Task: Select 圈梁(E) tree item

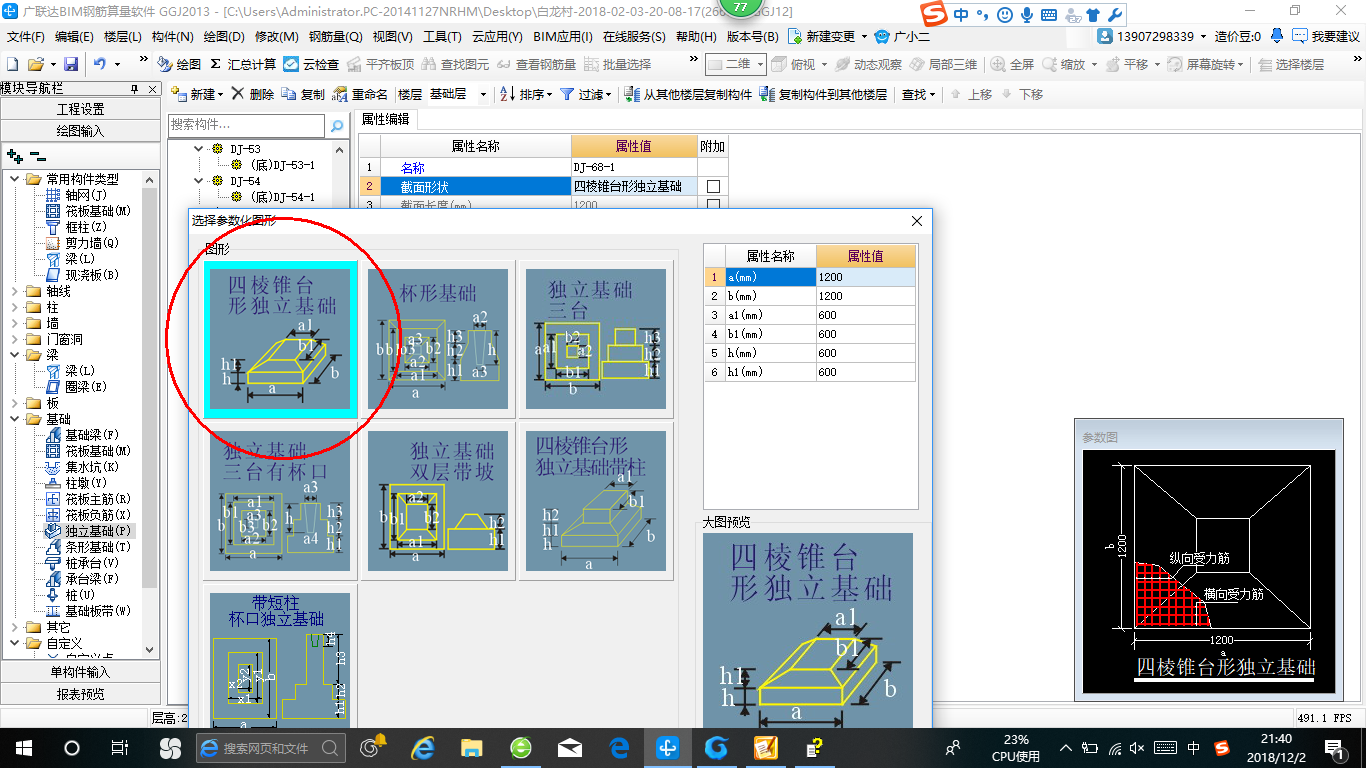Action: pos(77,387)
